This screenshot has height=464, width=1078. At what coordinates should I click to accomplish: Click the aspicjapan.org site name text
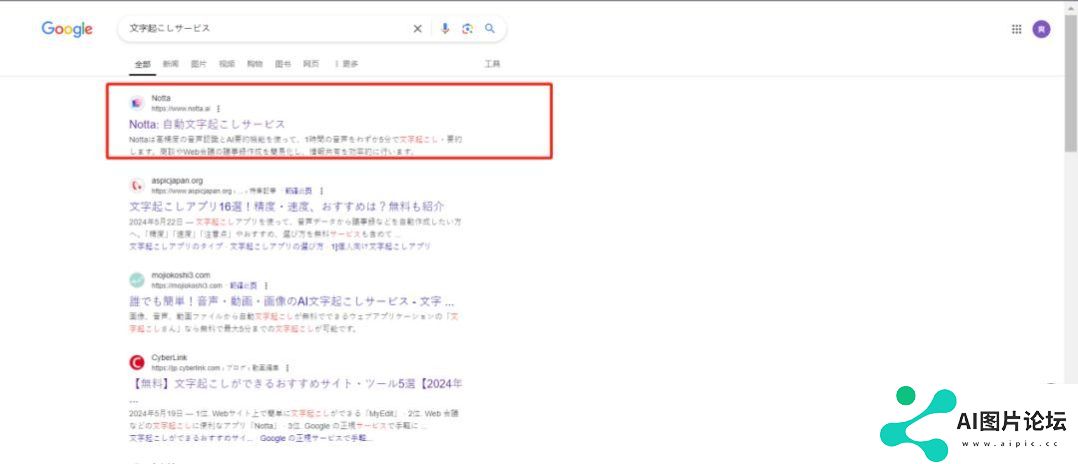(177, 181)
